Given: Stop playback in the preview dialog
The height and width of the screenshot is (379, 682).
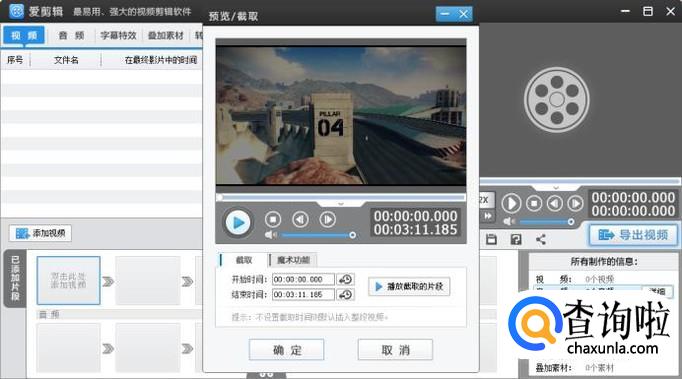Looking at the screenshot, I should point(273,220).
